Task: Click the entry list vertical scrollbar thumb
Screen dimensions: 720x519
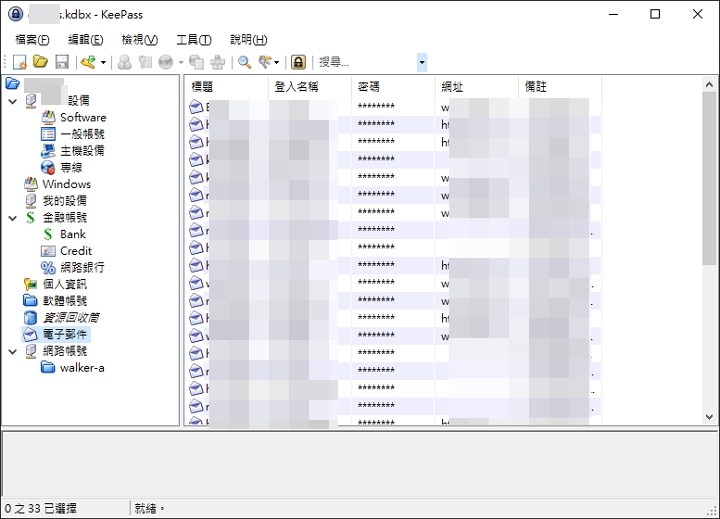Action: click(709, 178)
